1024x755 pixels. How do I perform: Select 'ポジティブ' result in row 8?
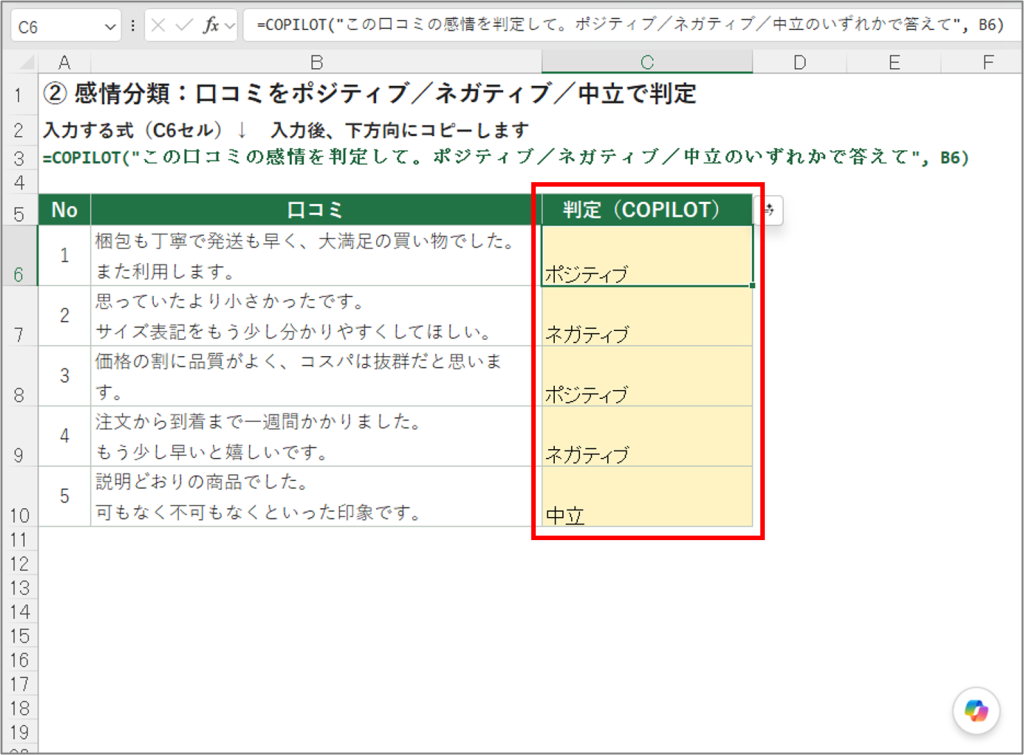647,376
